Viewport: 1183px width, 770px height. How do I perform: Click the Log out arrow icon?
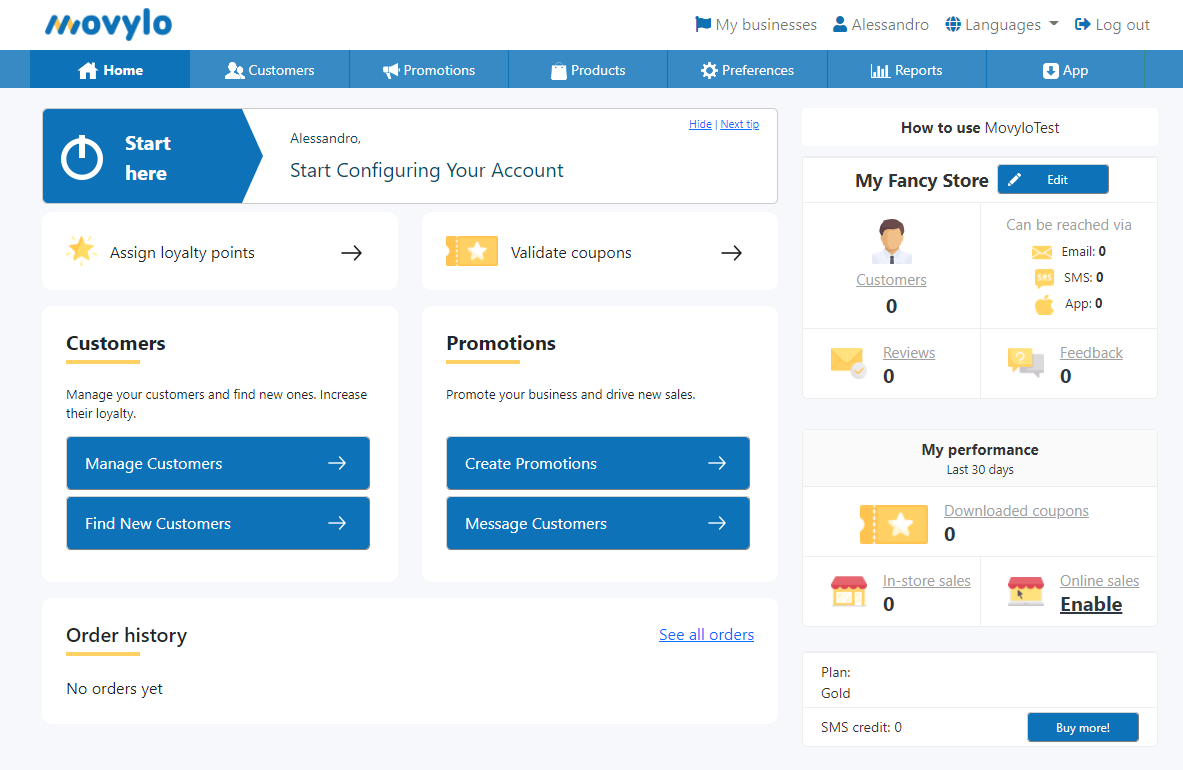click(1083, 24)
